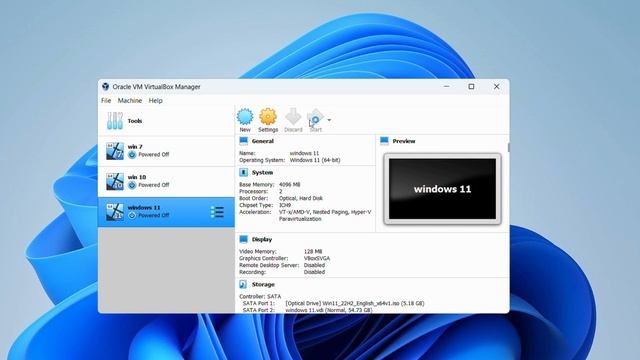
Task: Click the win 10 machine icon
Action: 115,181
